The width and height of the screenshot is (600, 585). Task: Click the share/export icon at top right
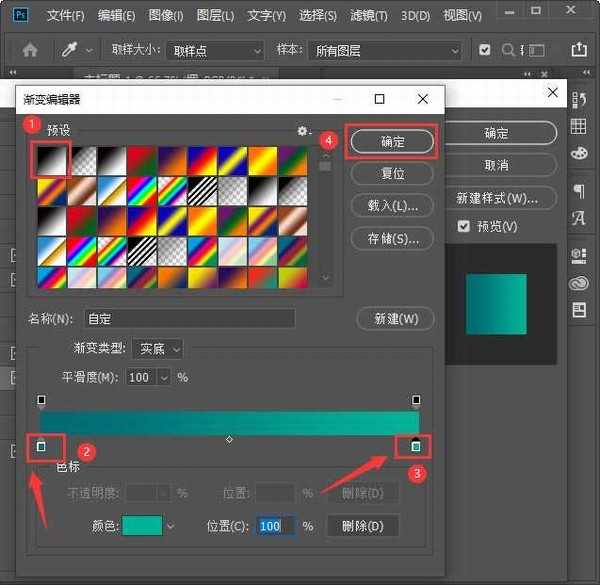tap(578, 49)
